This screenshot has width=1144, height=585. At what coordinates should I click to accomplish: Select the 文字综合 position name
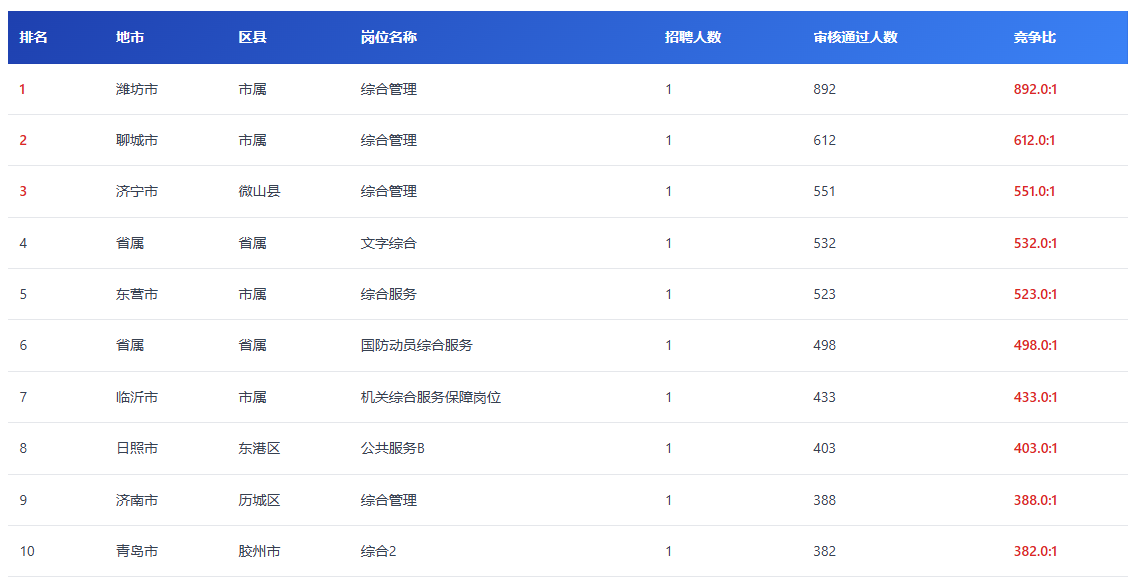389,243
